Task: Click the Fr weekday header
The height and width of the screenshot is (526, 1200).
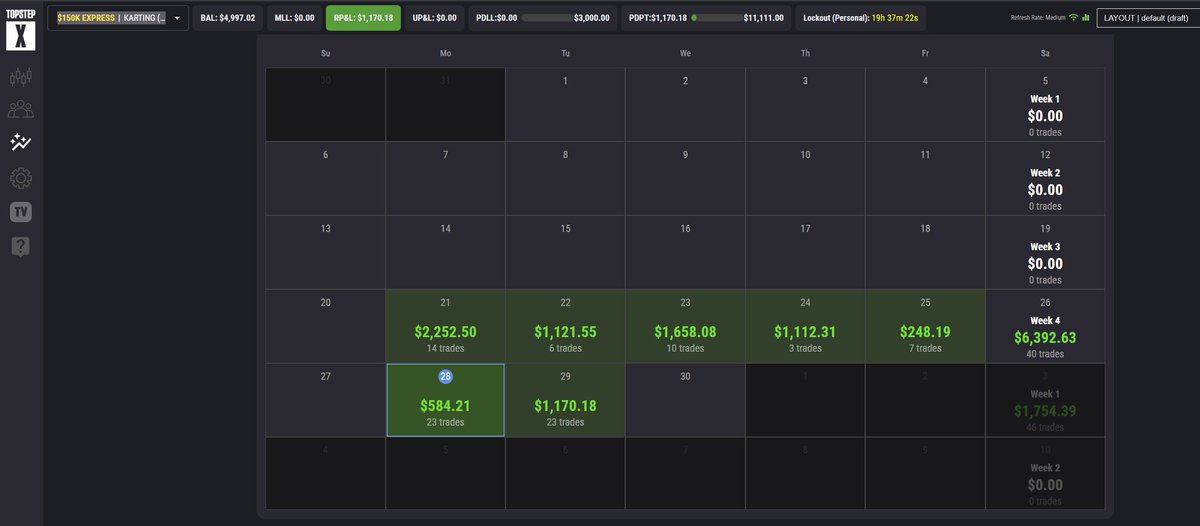Action: pos(925,53)
